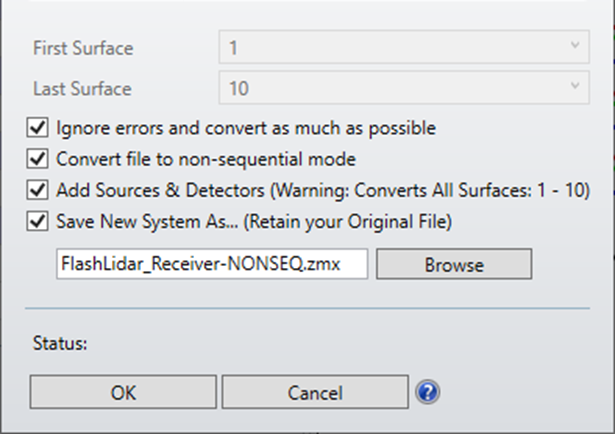Click the blue help question mark icon
This screenshot has height=434, width=615.
pyautogui.click(x=430, y=392)
